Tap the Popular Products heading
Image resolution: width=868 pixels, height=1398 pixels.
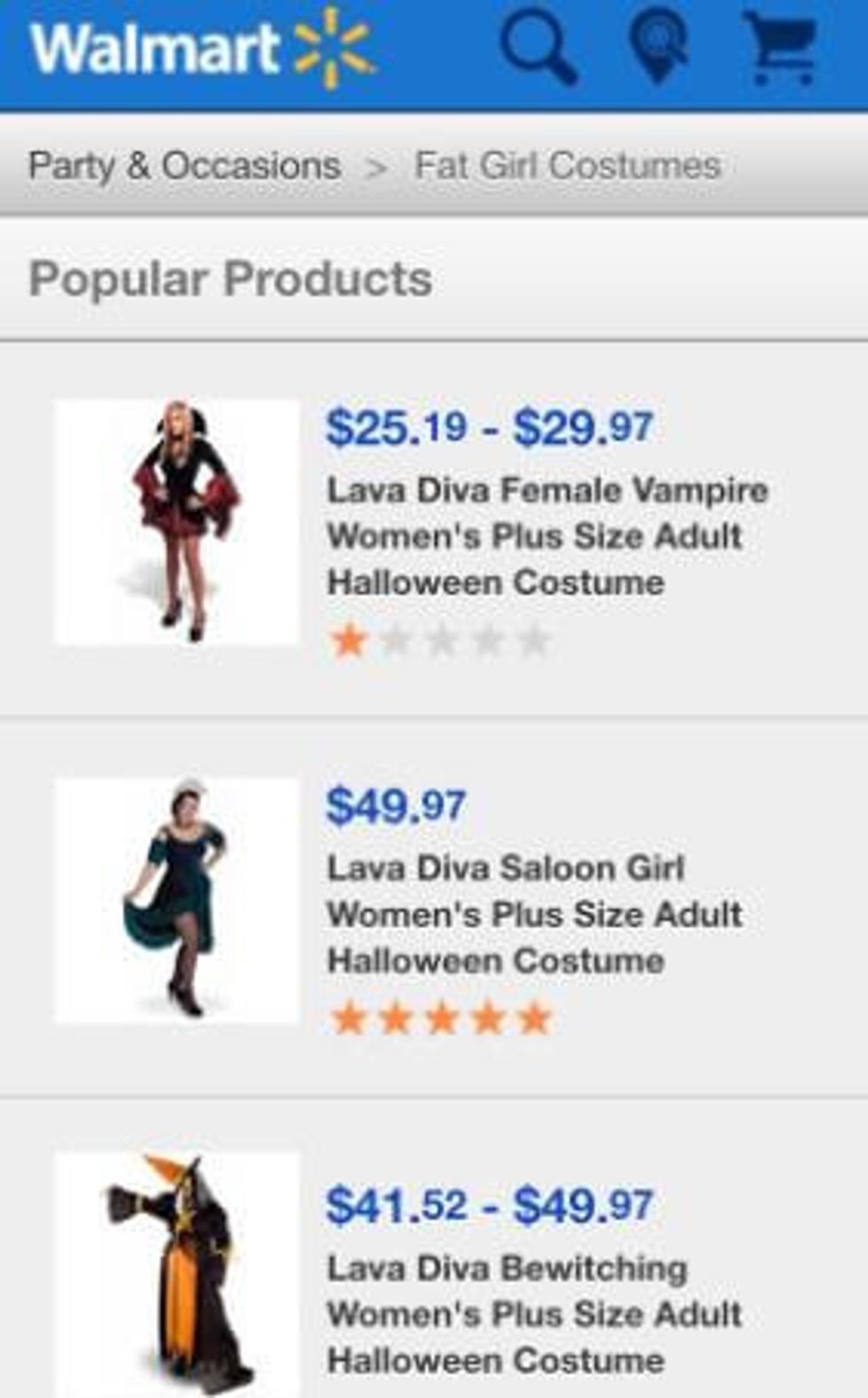(x=230, y=279)
